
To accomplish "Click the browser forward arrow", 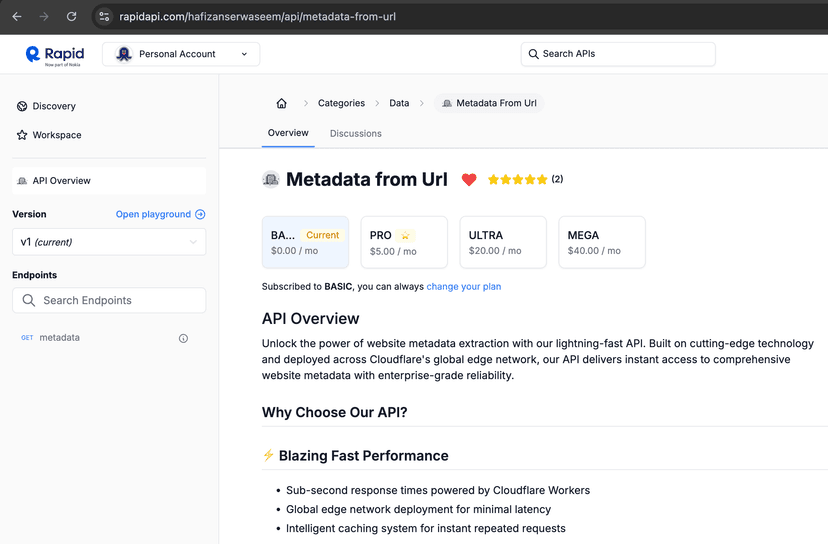I will [x=44, y=16].
